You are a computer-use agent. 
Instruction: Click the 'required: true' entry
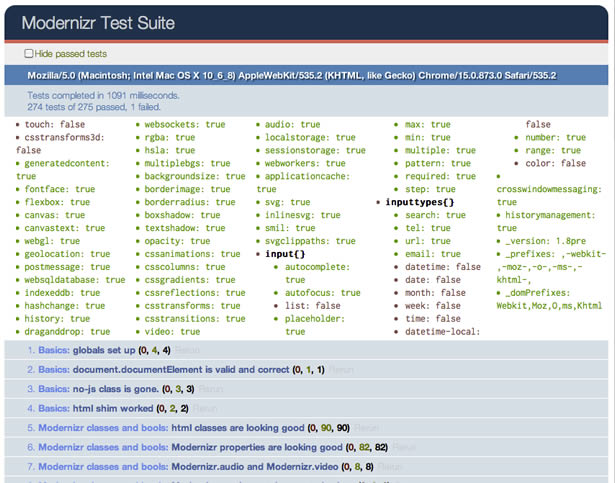pyautogui.click(x=440, y=176)
